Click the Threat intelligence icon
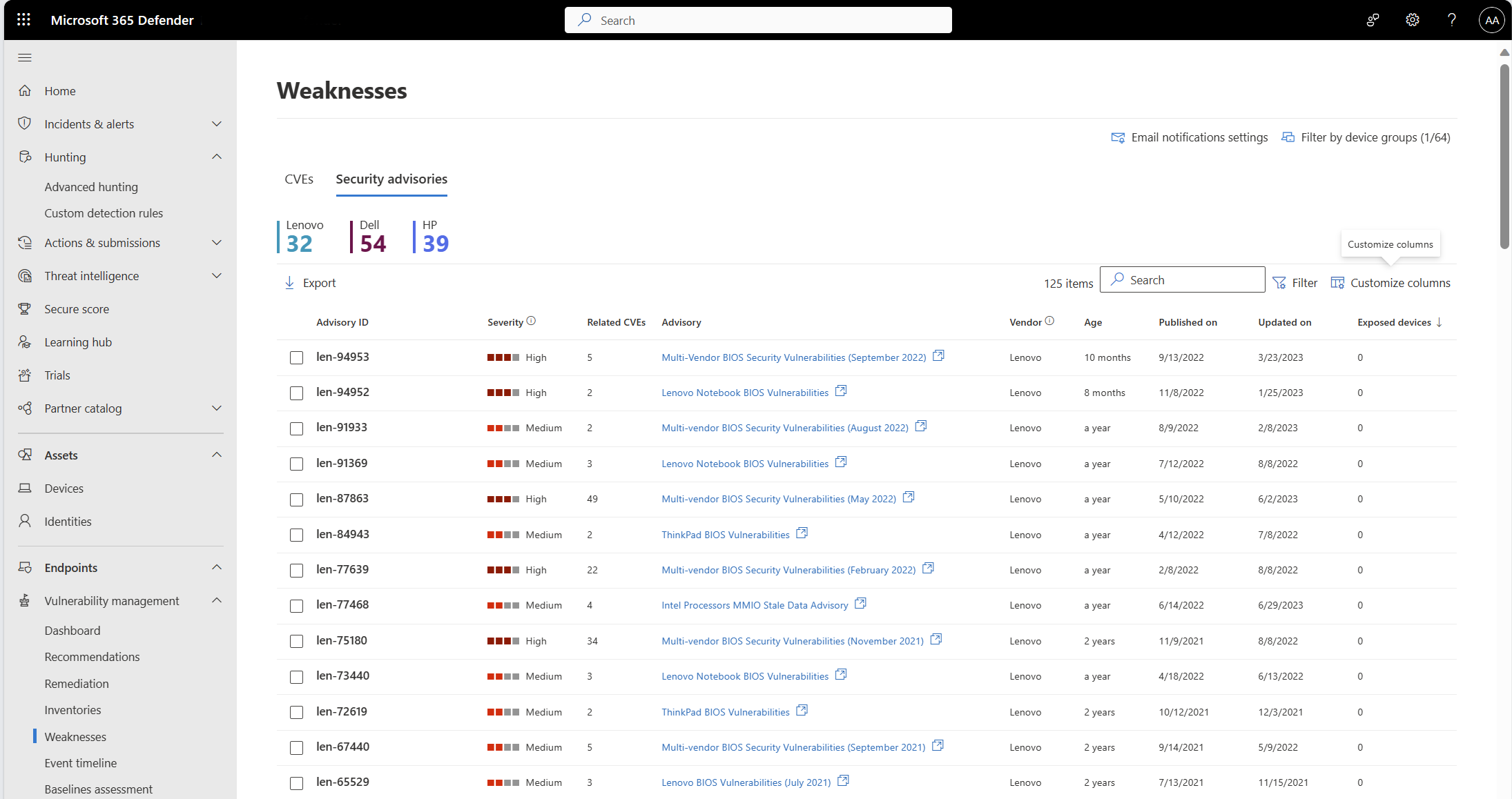Screen dimensions: 1512x799 [x=25, y=275]
